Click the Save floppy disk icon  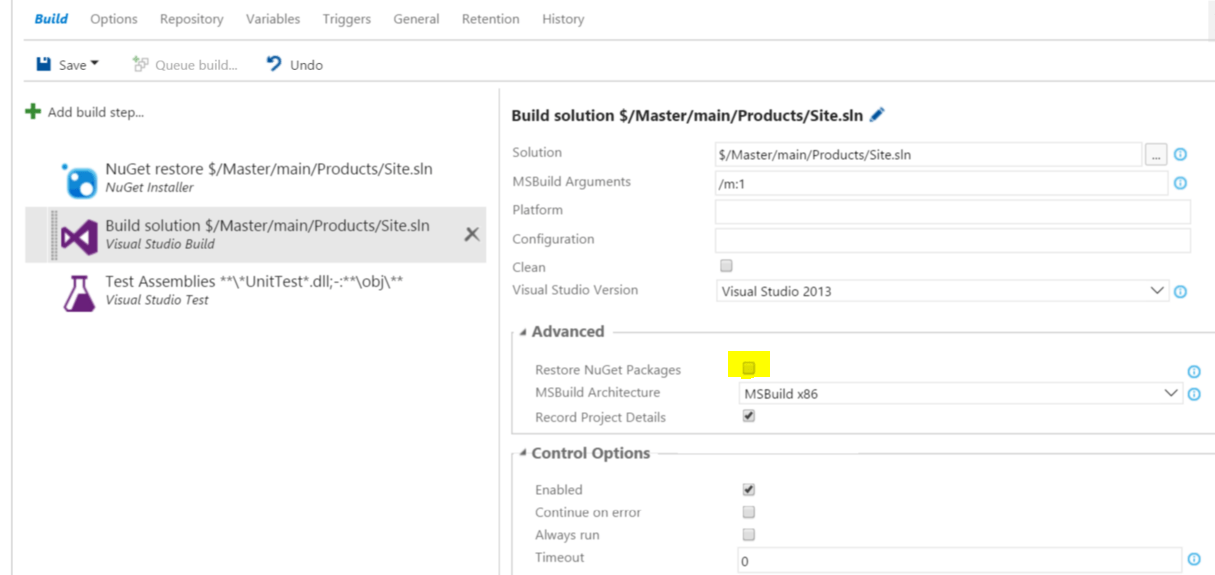pyautogui.click(x=44, y=64)
